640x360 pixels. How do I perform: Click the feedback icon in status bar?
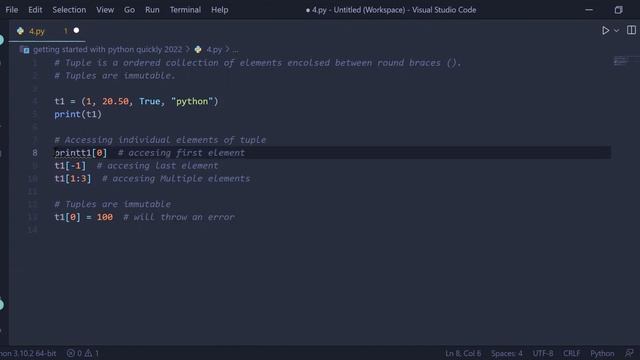(629, 353)
